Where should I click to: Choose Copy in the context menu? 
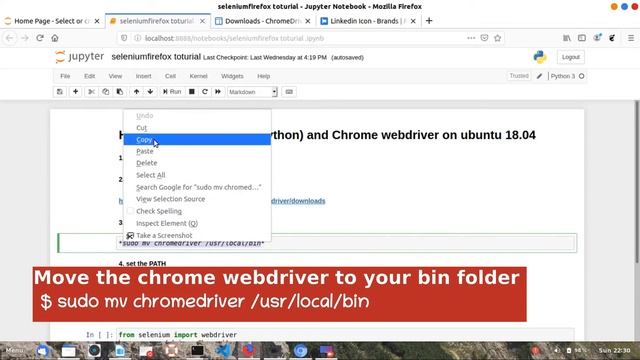[x=197, y=140]
